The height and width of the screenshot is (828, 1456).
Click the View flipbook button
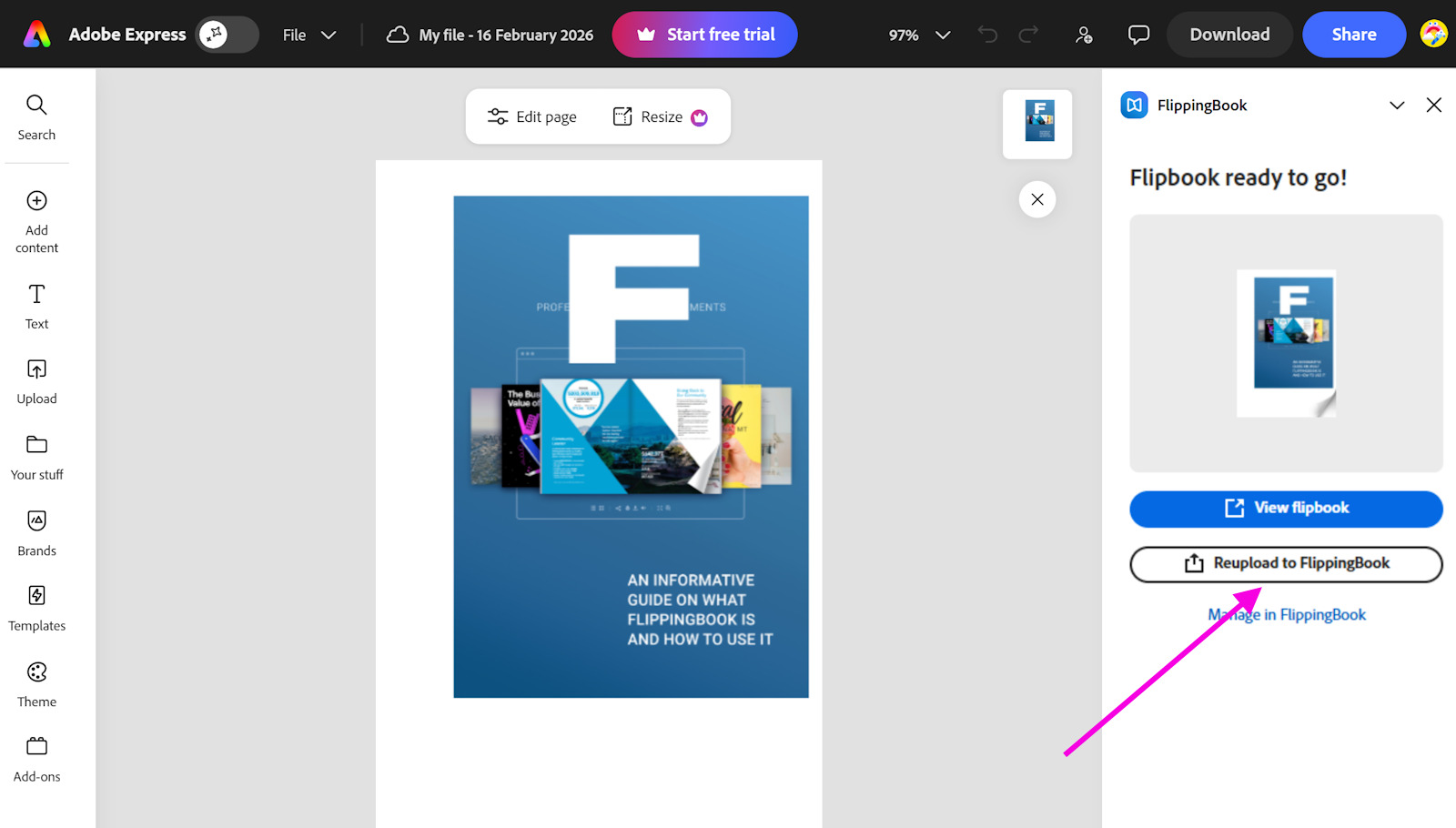[x=1286, y=509]
